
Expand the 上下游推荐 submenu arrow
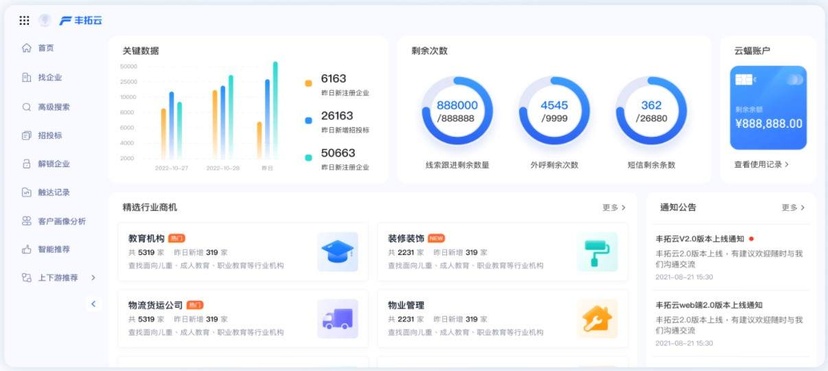pyautogui.click(x=93, y=278)
